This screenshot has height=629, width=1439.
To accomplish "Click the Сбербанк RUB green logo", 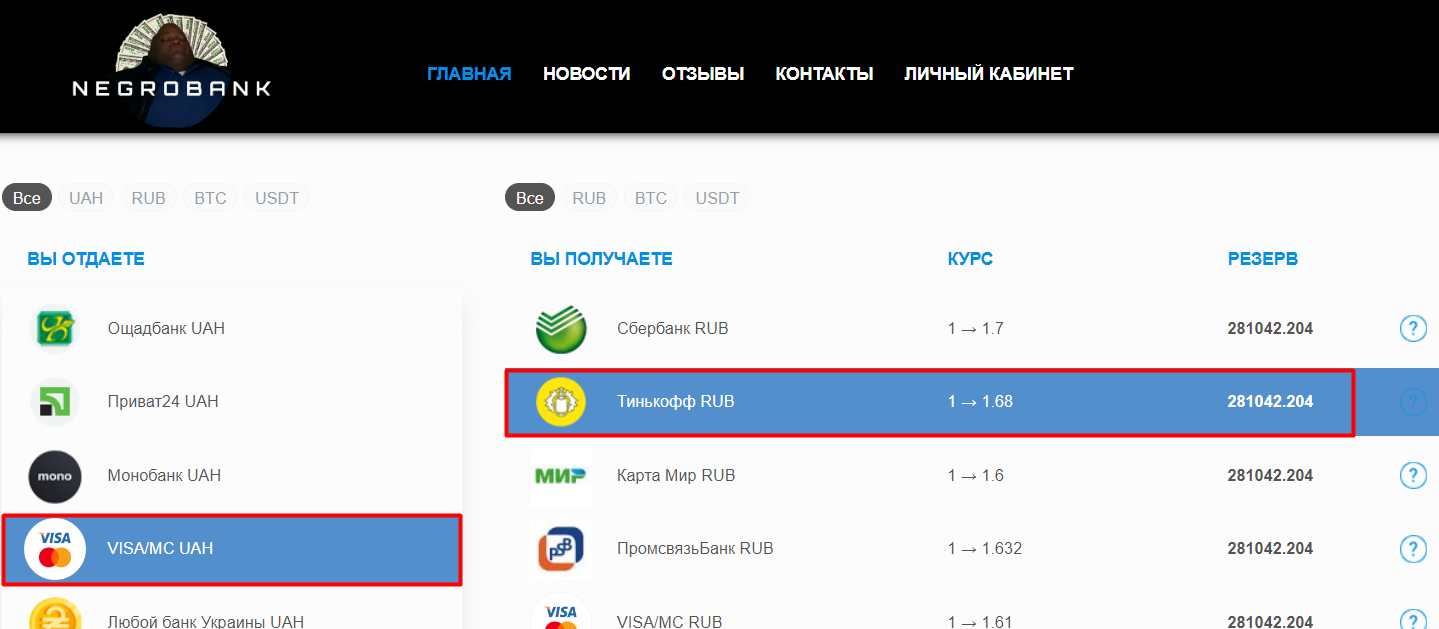I will pyautogui.click(x=561, y=328).
